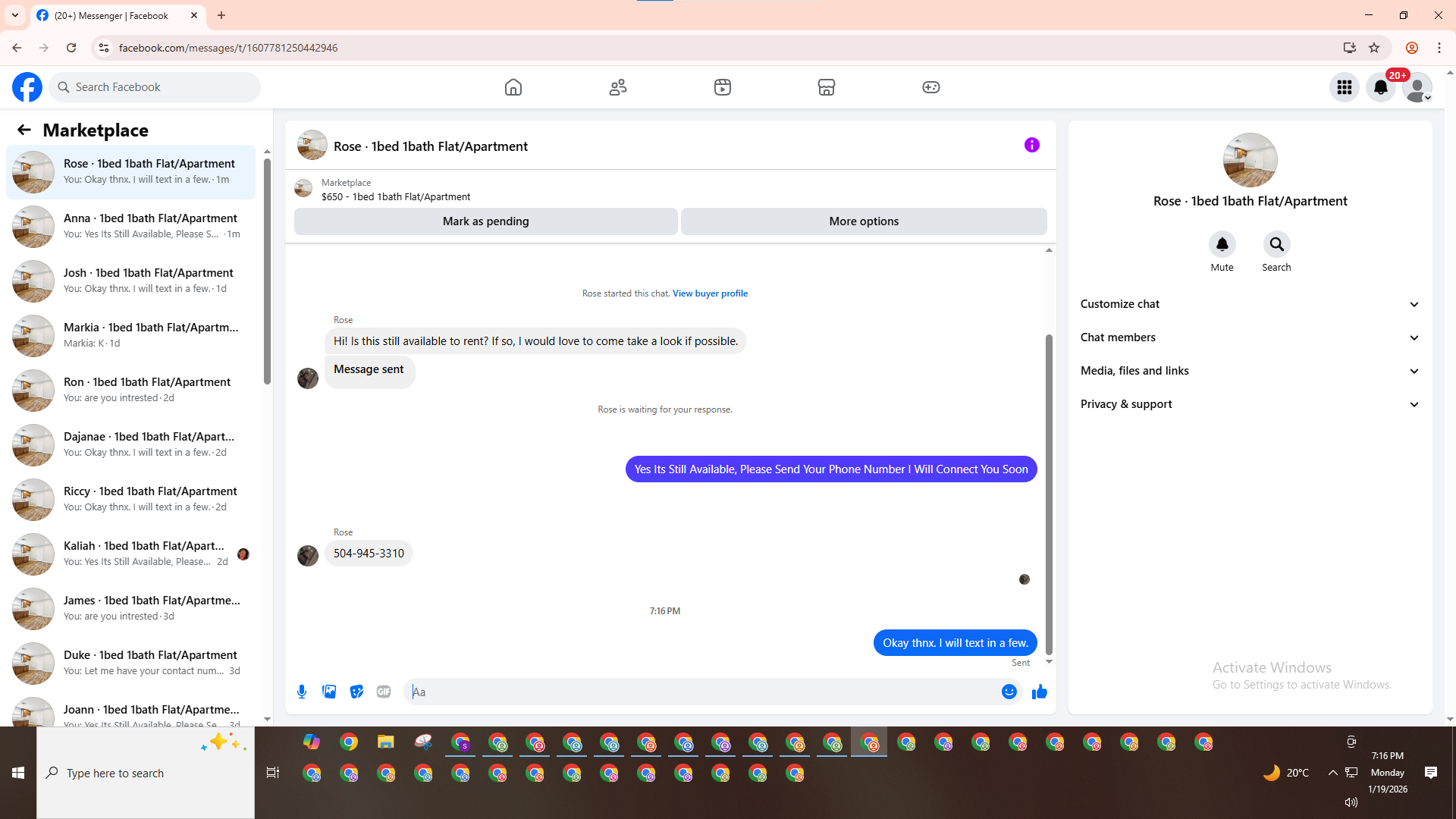Screen dimensions: 1456x819
Task: Go to the Facebook Home tab
Action: pyautogui.click(x=513, y=87)
